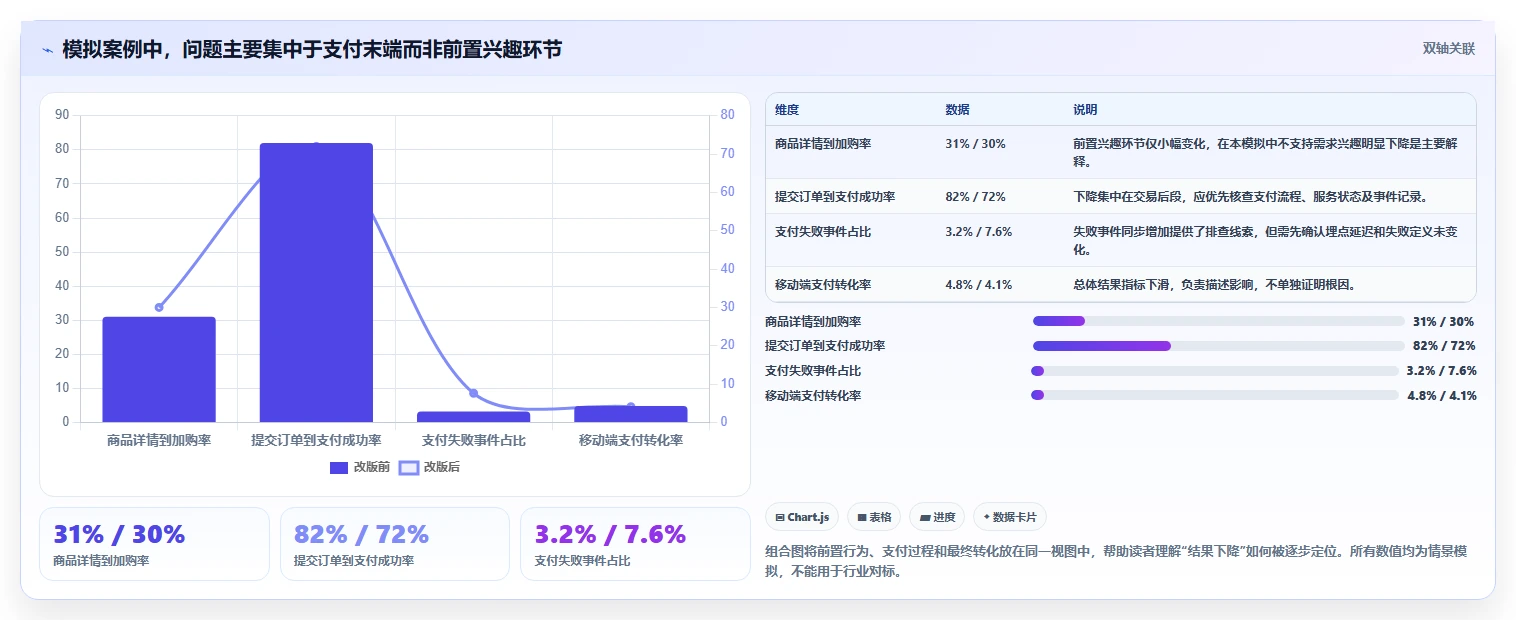Click the 82% / 72% table cell
This screenshot has width=1516, height=620.
975,197
